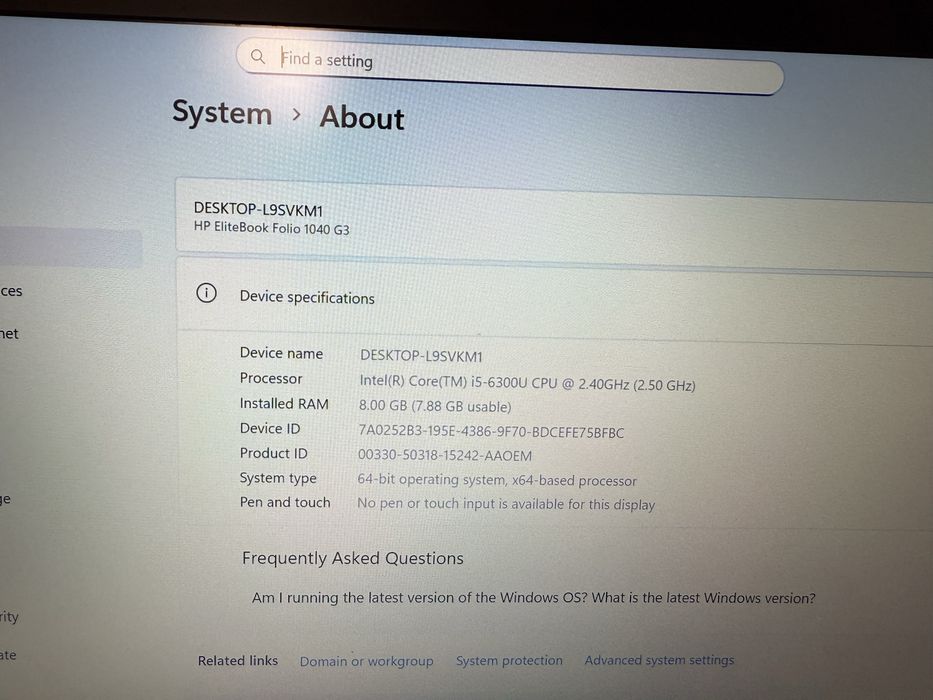The width and height of the screenshot is (933, 700).
Task: Click the Device specifications info icon
Action: 206,293
